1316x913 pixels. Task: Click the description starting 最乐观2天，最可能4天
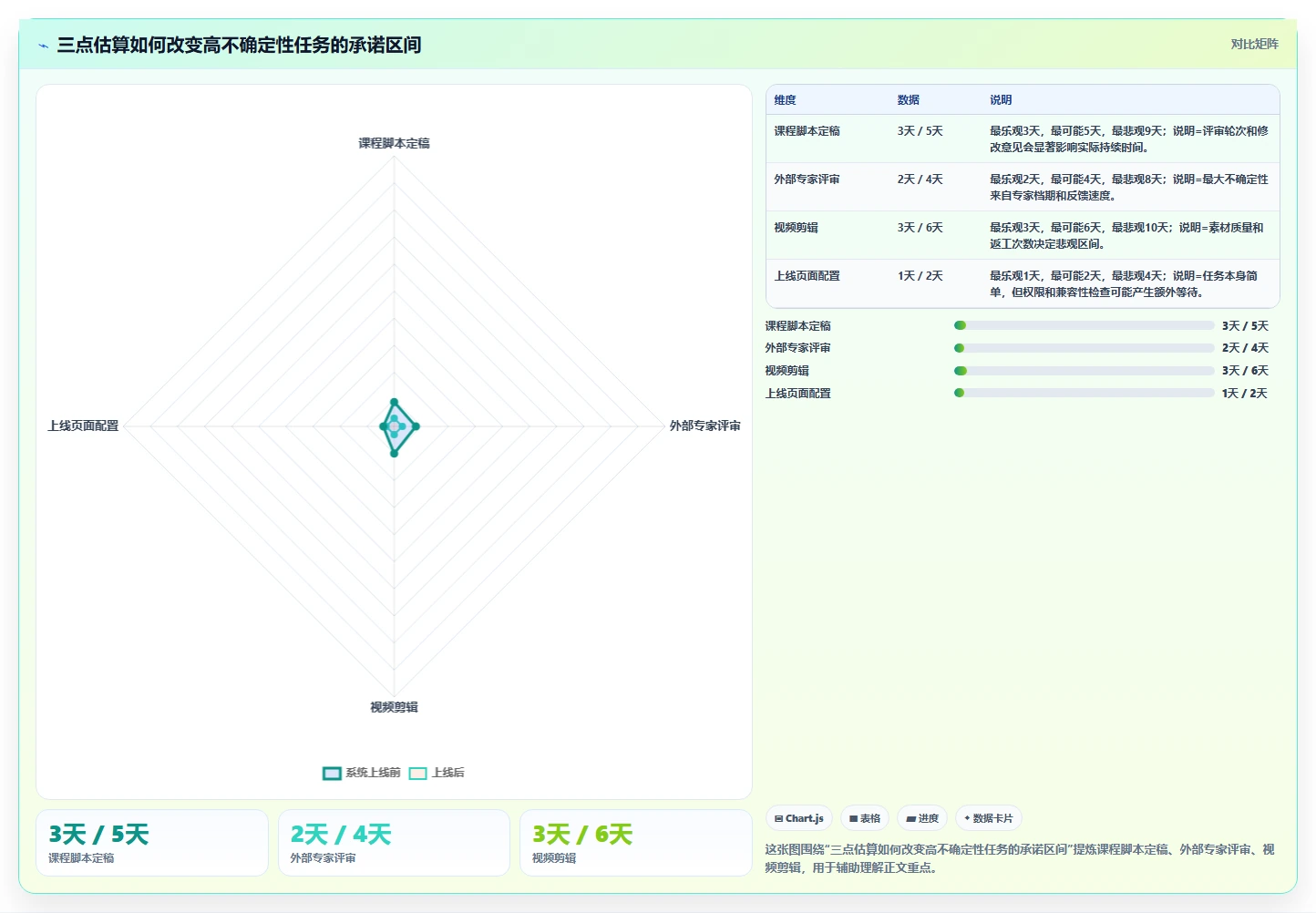[x=1129, y=188]
